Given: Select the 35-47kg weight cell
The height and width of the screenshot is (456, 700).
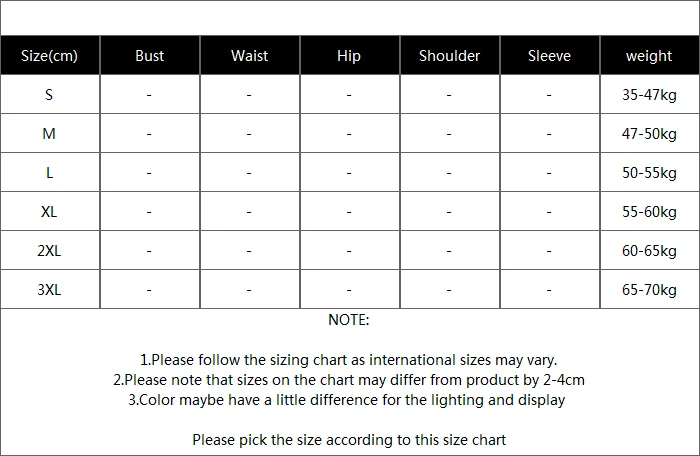Looking at the screenshot, I should pyautogui.click(x=650, y=94).
